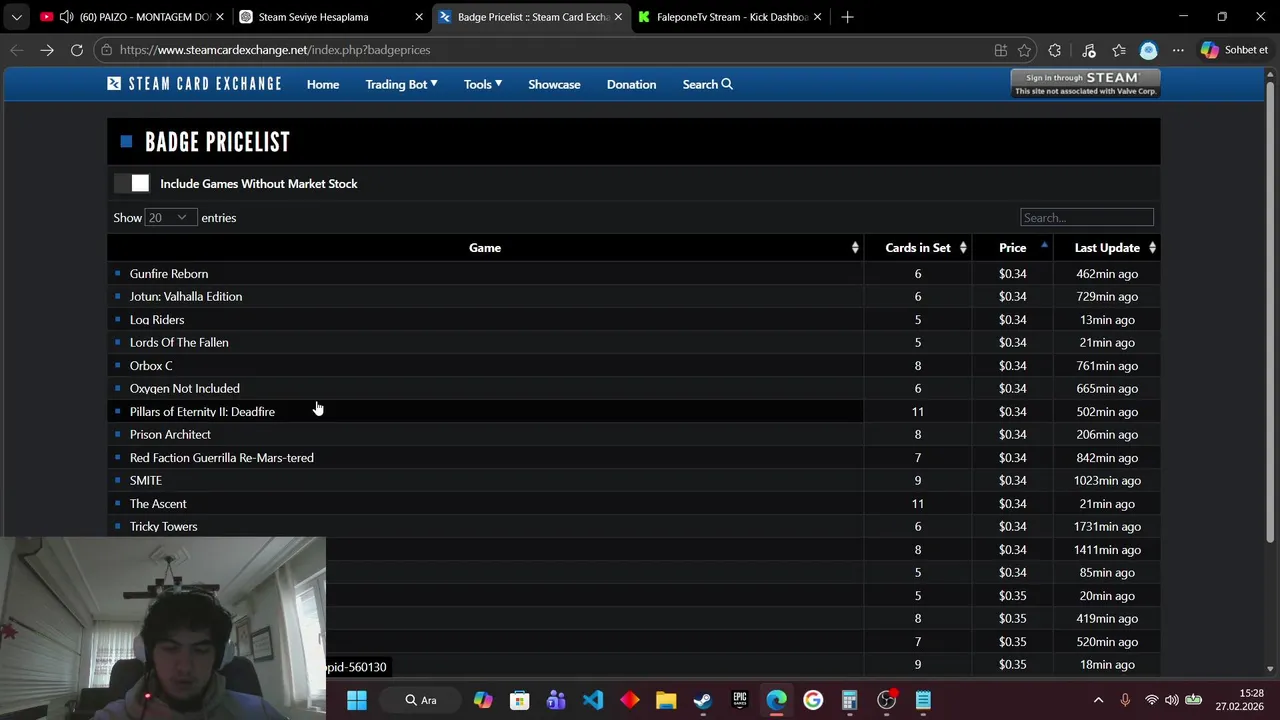1280x720 pixels.
Task: Sort by the Game column header
Action: [x=485, y=247]
